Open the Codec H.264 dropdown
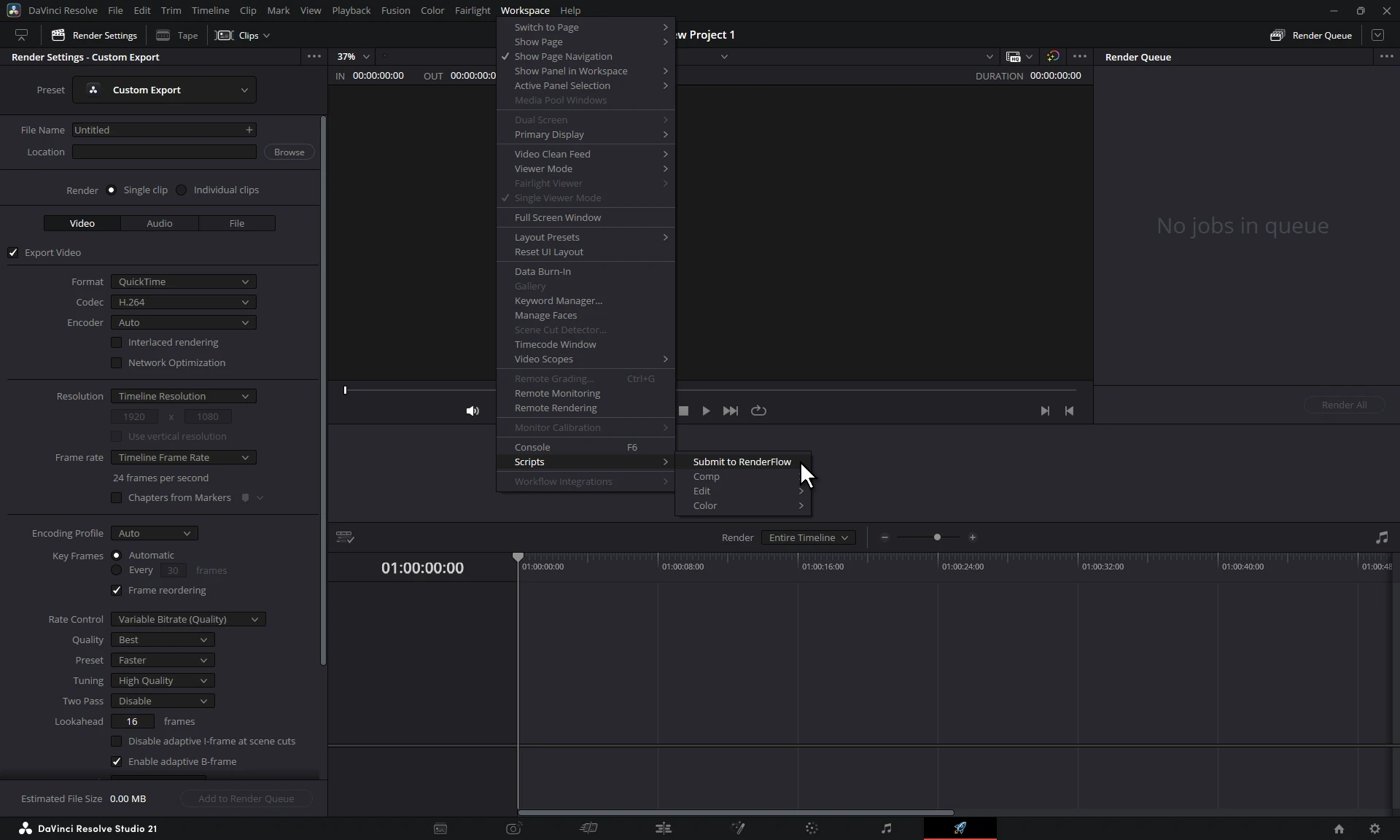The image size is (1400, 840). click(x=183, y=302)
